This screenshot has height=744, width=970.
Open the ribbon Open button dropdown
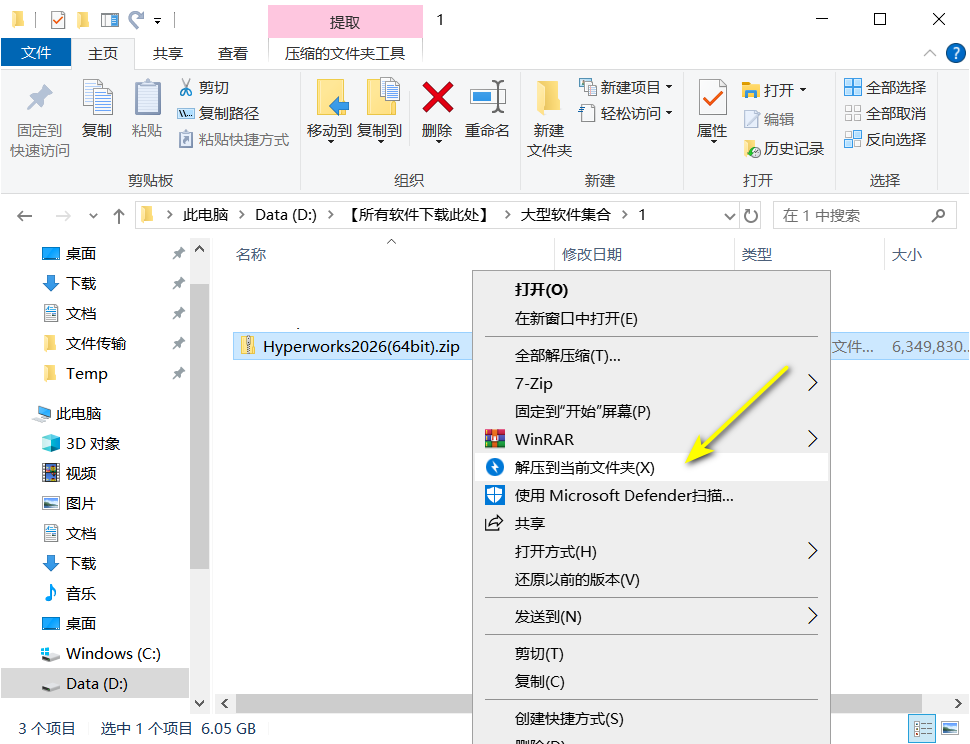click(x=802, y=90)
